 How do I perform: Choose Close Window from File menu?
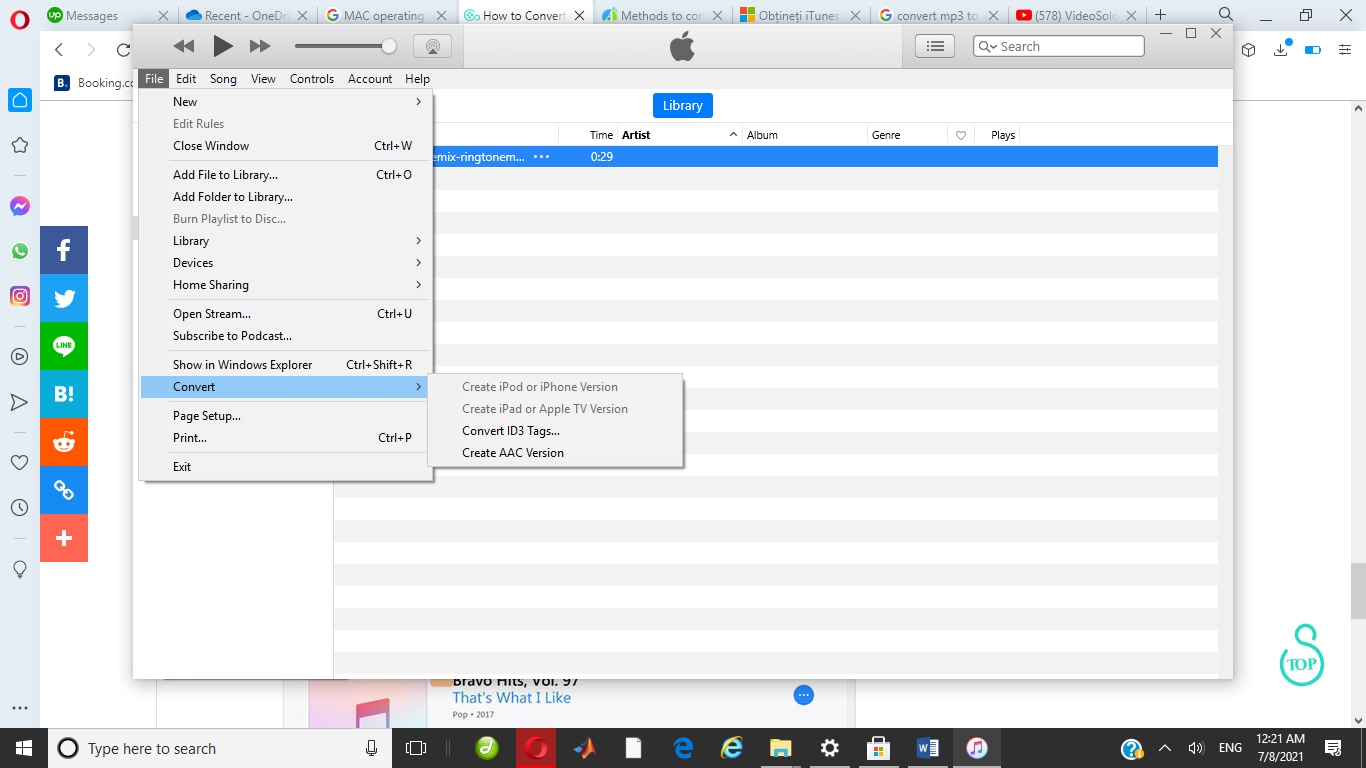tap(285, 146)
